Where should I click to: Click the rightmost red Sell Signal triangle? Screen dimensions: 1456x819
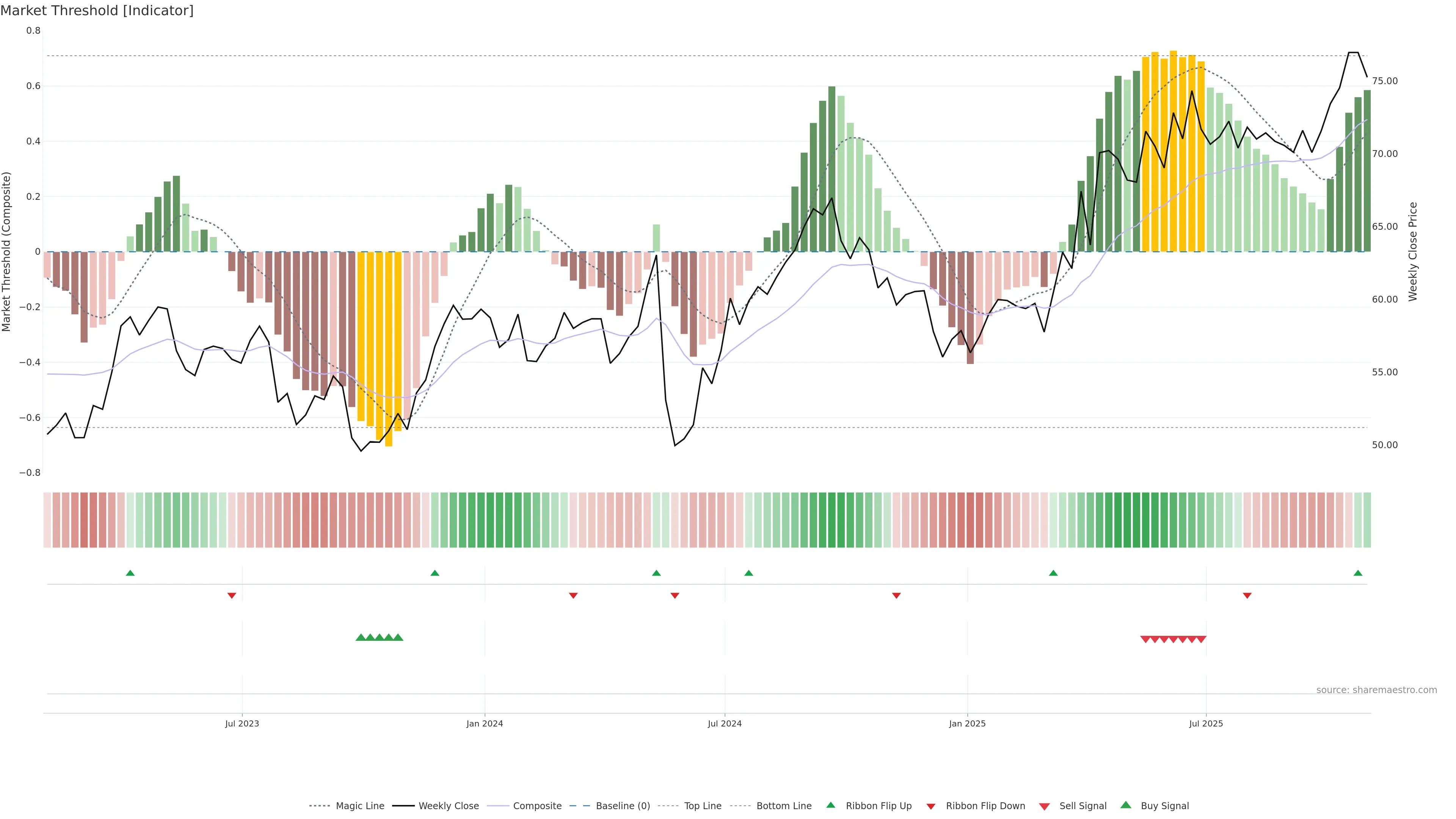[x=1201, y=639]
